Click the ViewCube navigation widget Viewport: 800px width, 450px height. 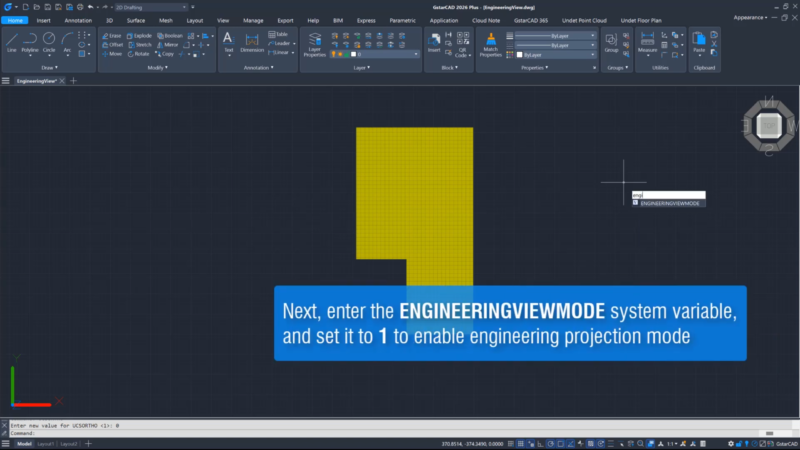tap(767, 124)
